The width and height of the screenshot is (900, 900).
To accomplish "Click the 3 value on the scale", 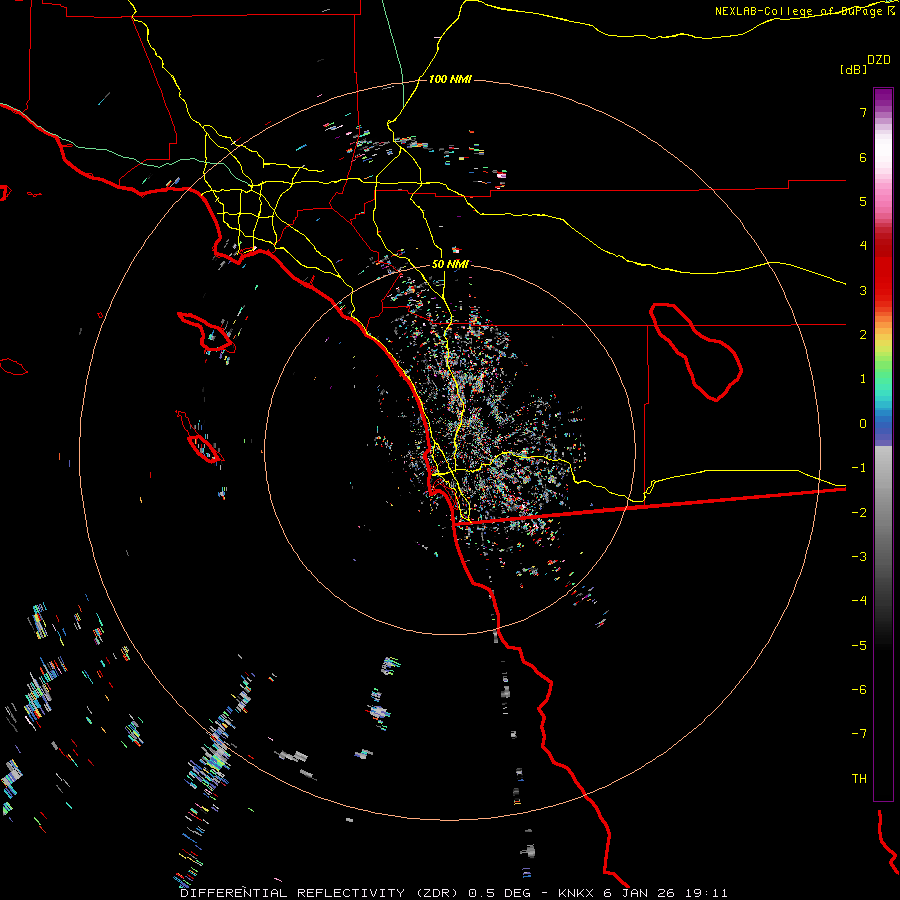I will pos(863,290).
